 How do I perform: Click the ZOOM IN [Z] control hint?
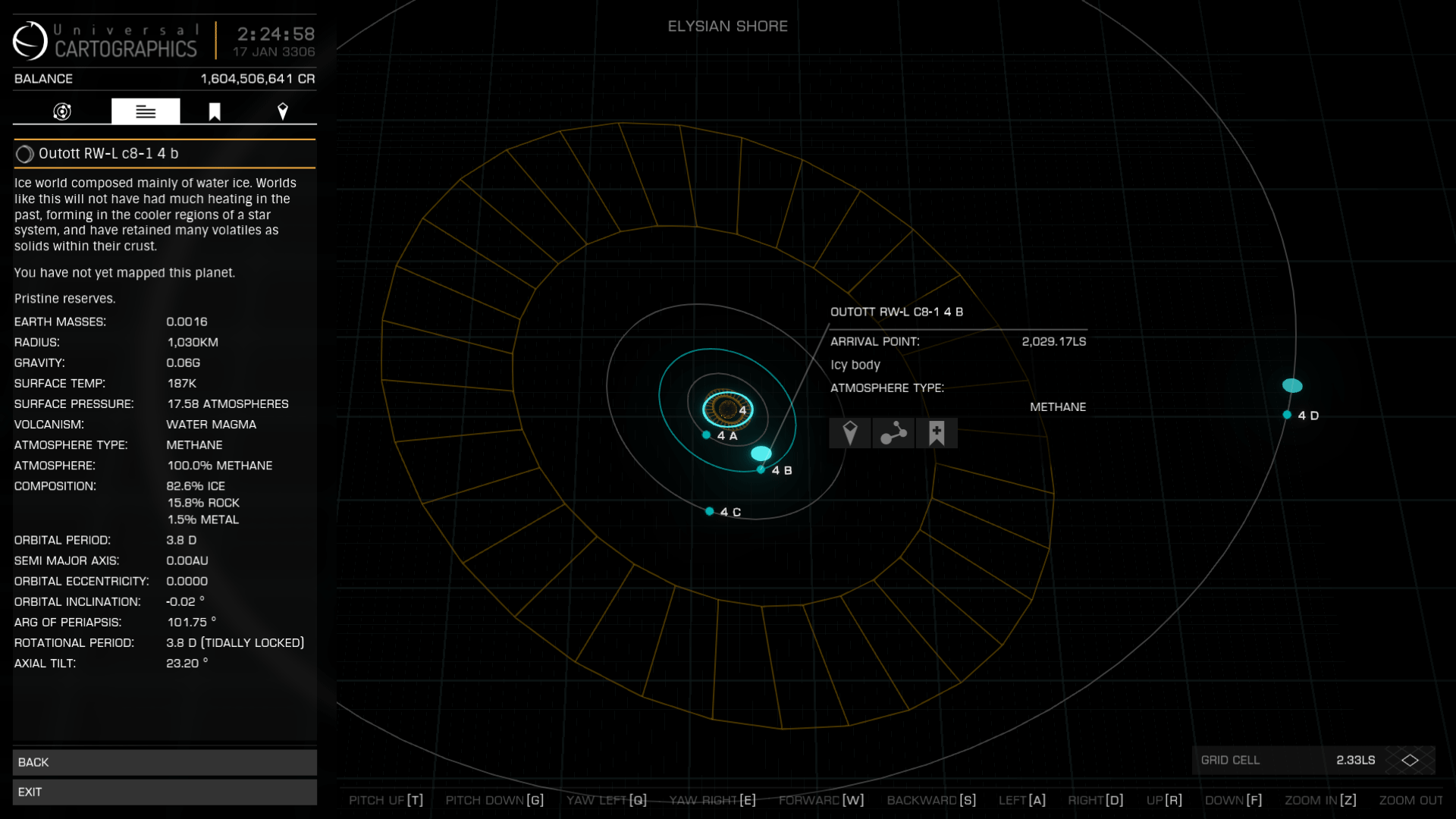[x=1320, y=800]
